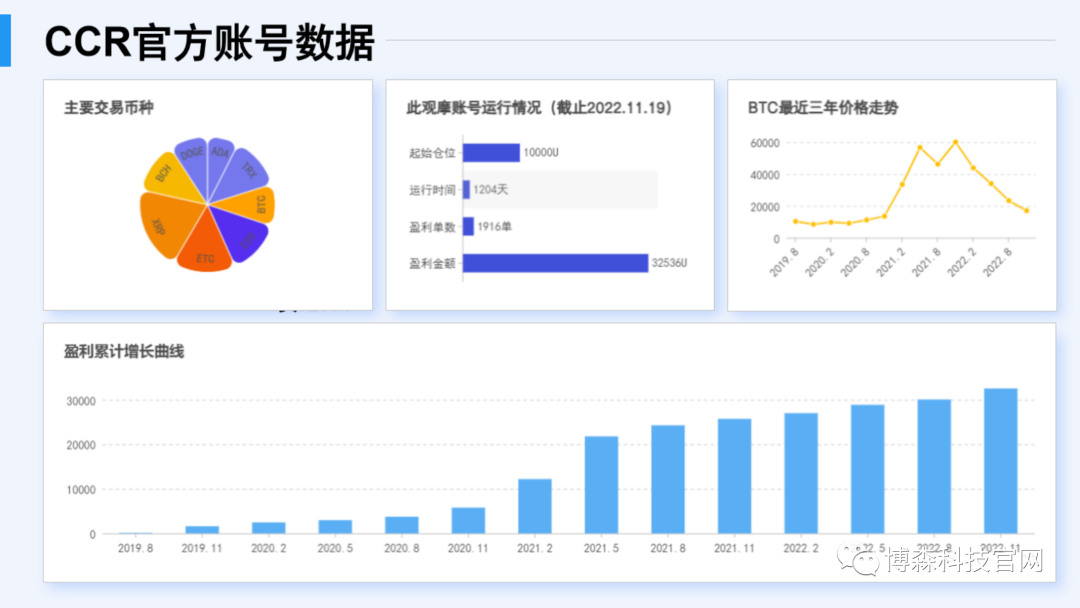Select the BTC slice in the pie chart
Image resolution: width=1080 pixels, height=608 pixels.
(x=261, y=204)
